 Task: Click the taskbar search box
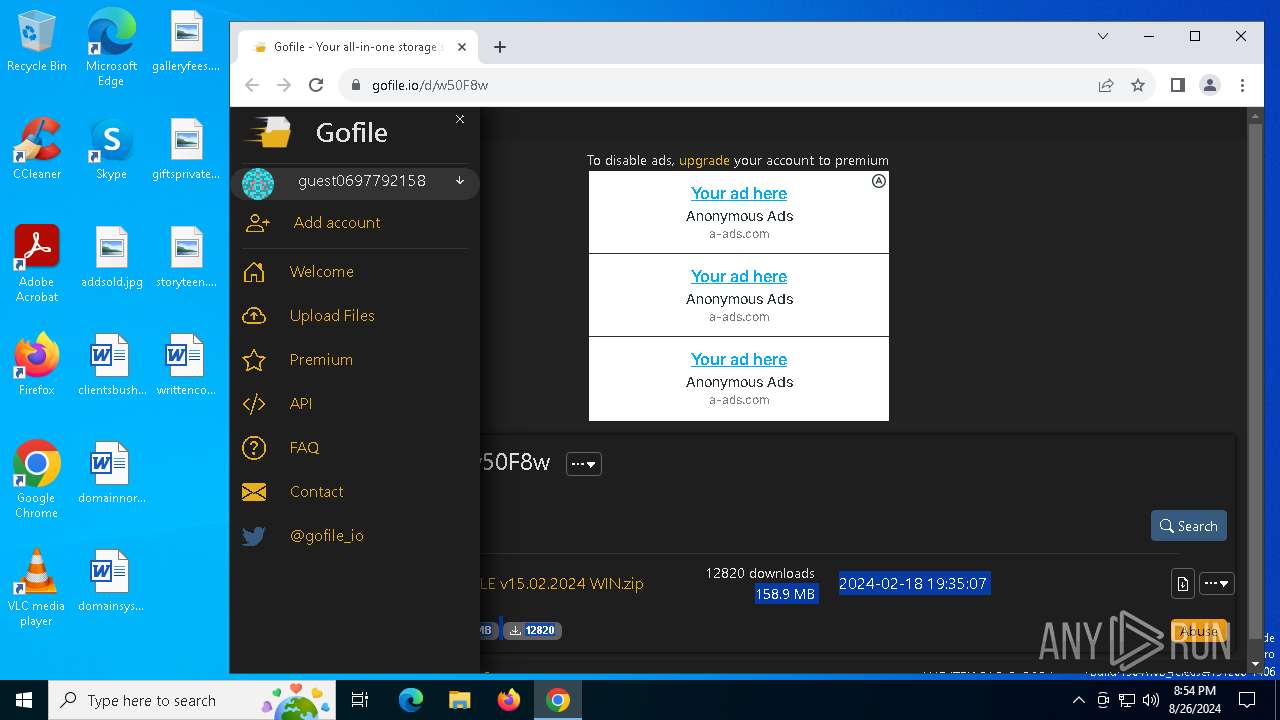point(194,700)
